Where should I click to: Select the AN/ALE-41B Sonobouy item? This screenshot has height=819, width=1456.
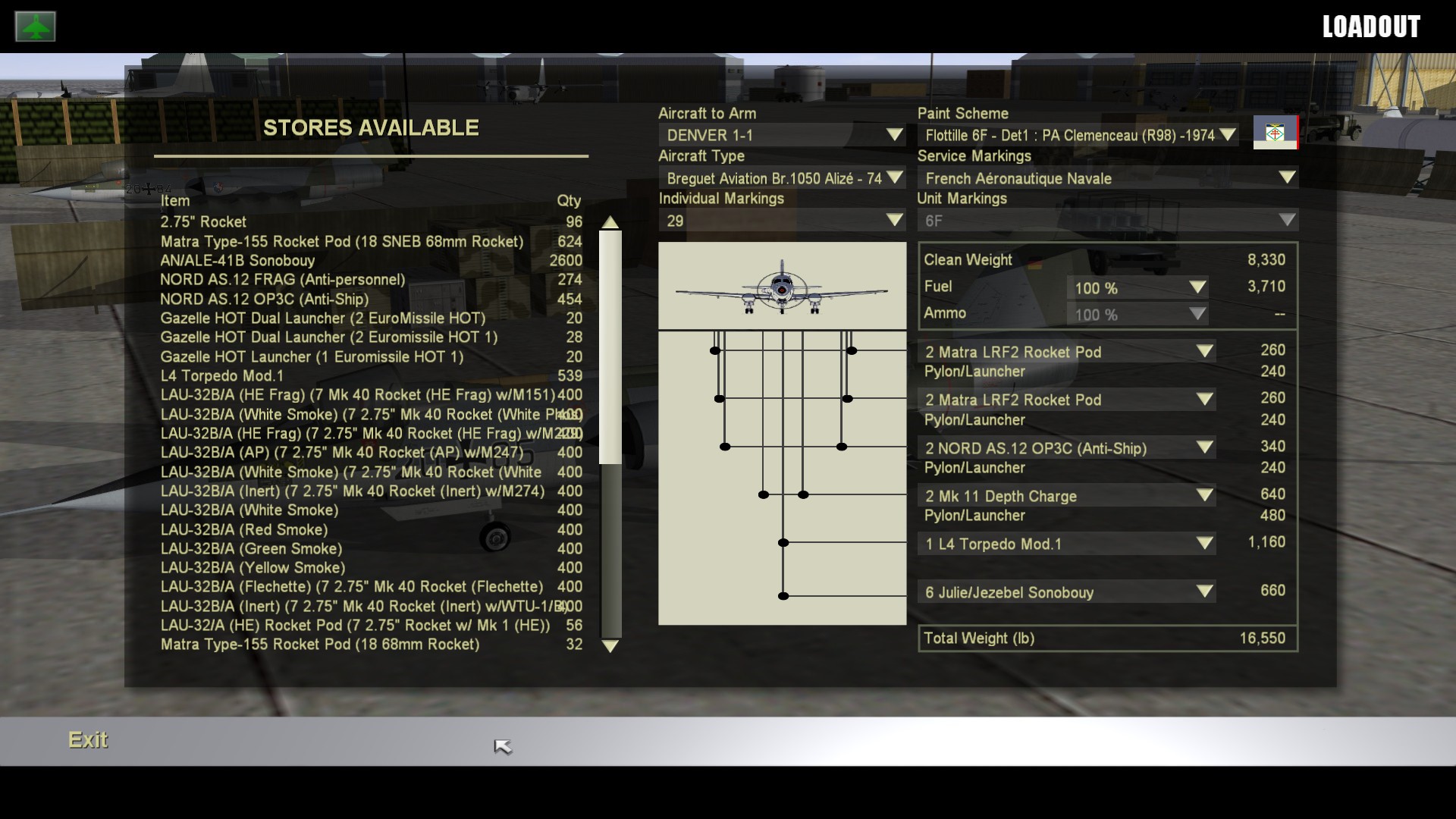(372, 260)
